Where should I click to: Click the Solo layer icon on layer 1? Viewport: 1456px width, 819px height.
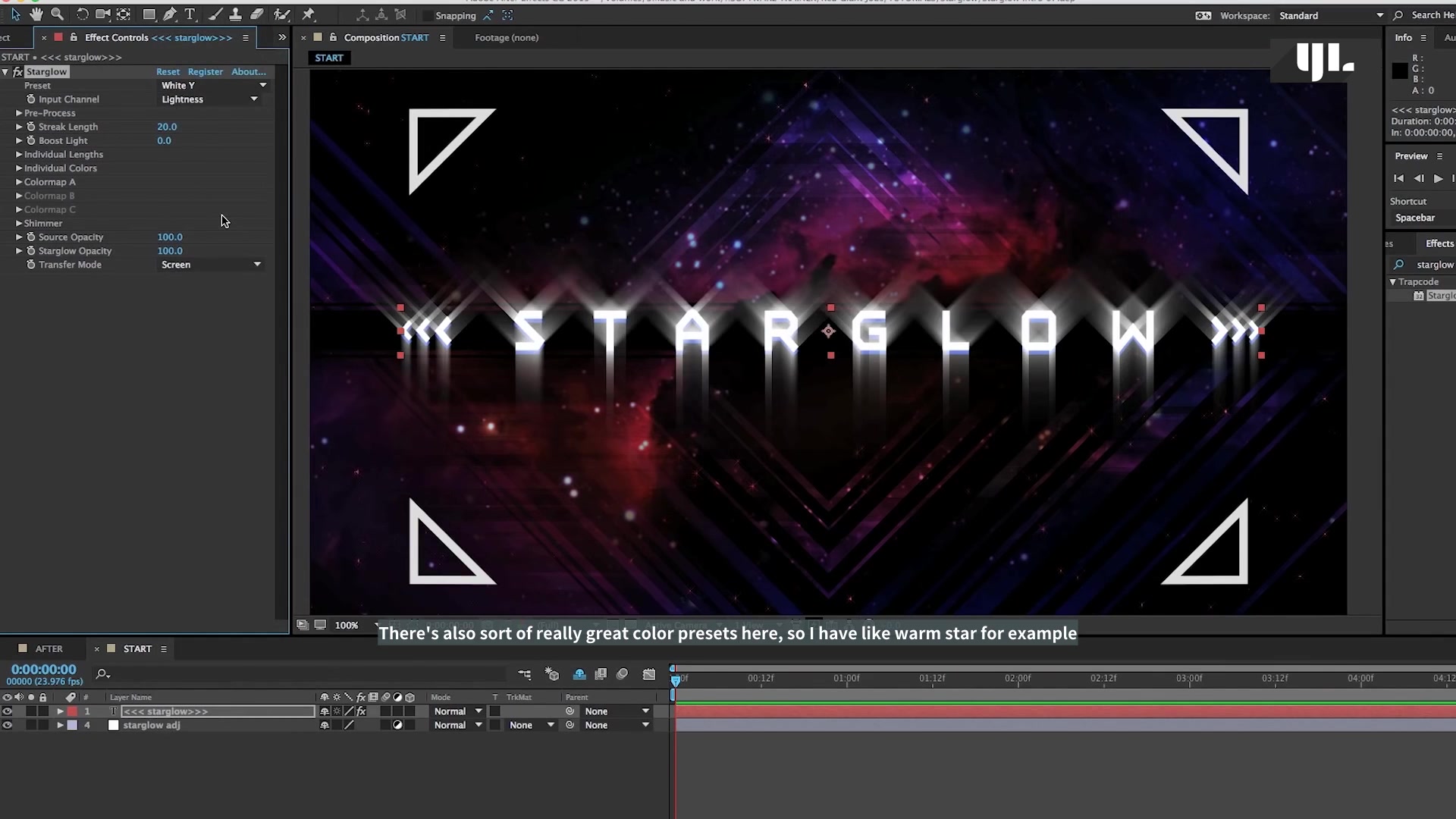(x=29, y=711)
